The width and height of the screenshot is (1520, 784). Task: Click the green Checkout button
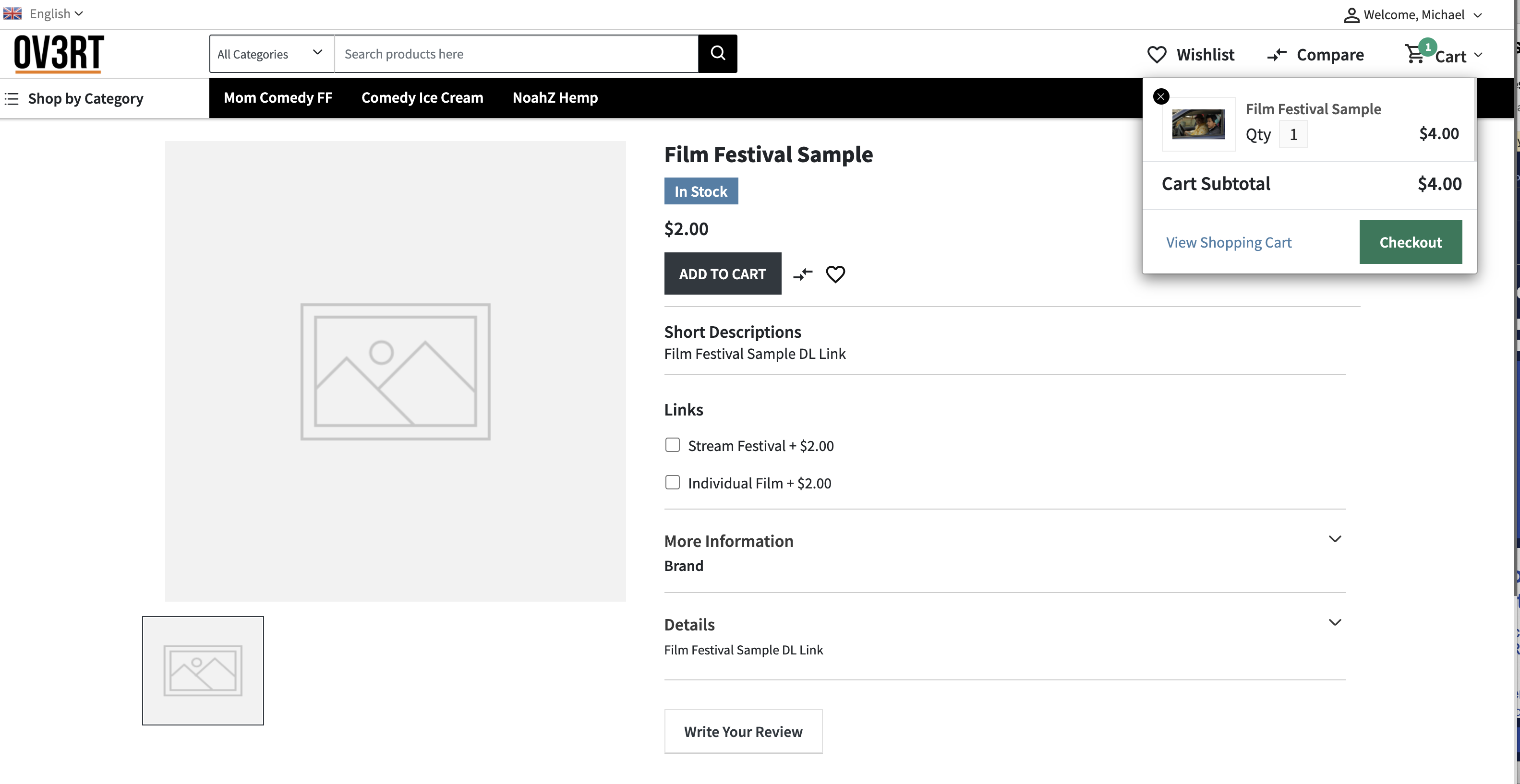tap(1410, 242)
